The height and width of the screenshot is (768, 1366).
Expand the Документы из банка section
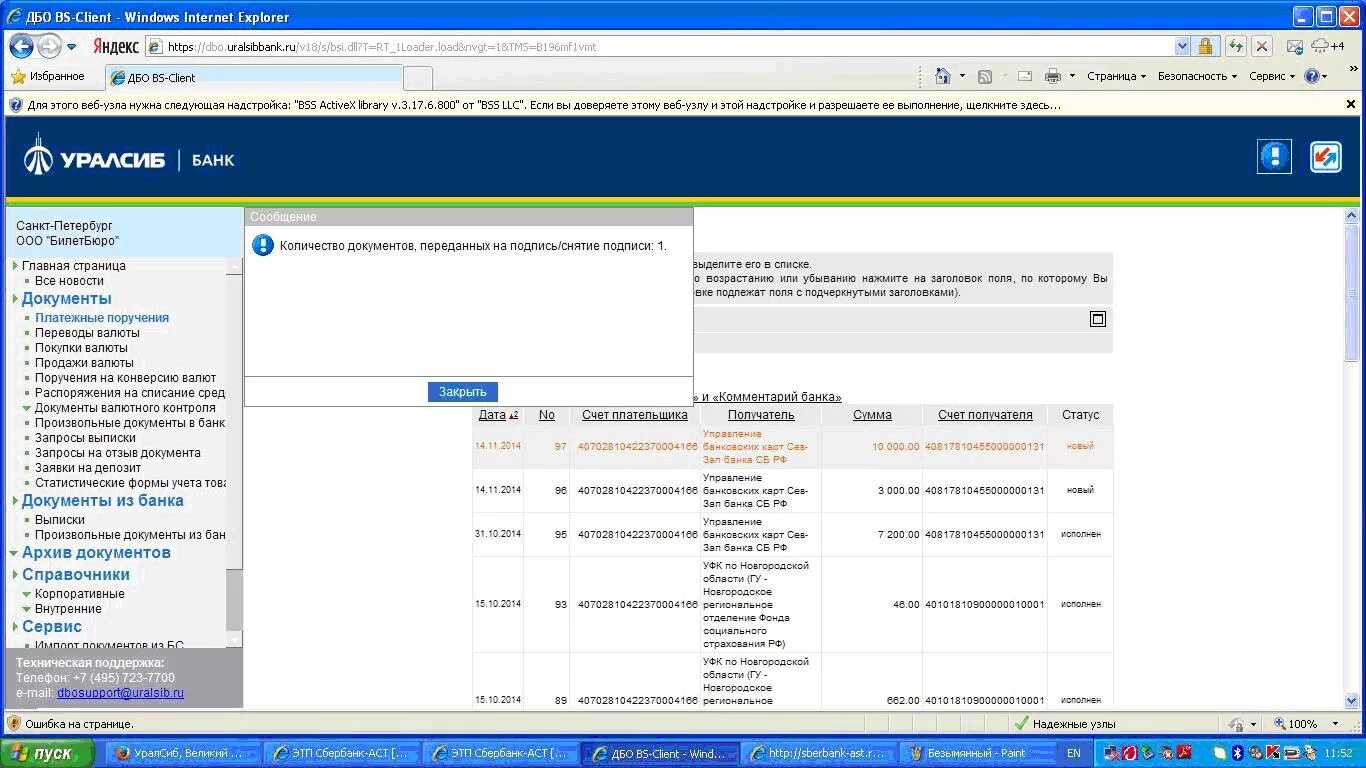(x=15, y=501)
